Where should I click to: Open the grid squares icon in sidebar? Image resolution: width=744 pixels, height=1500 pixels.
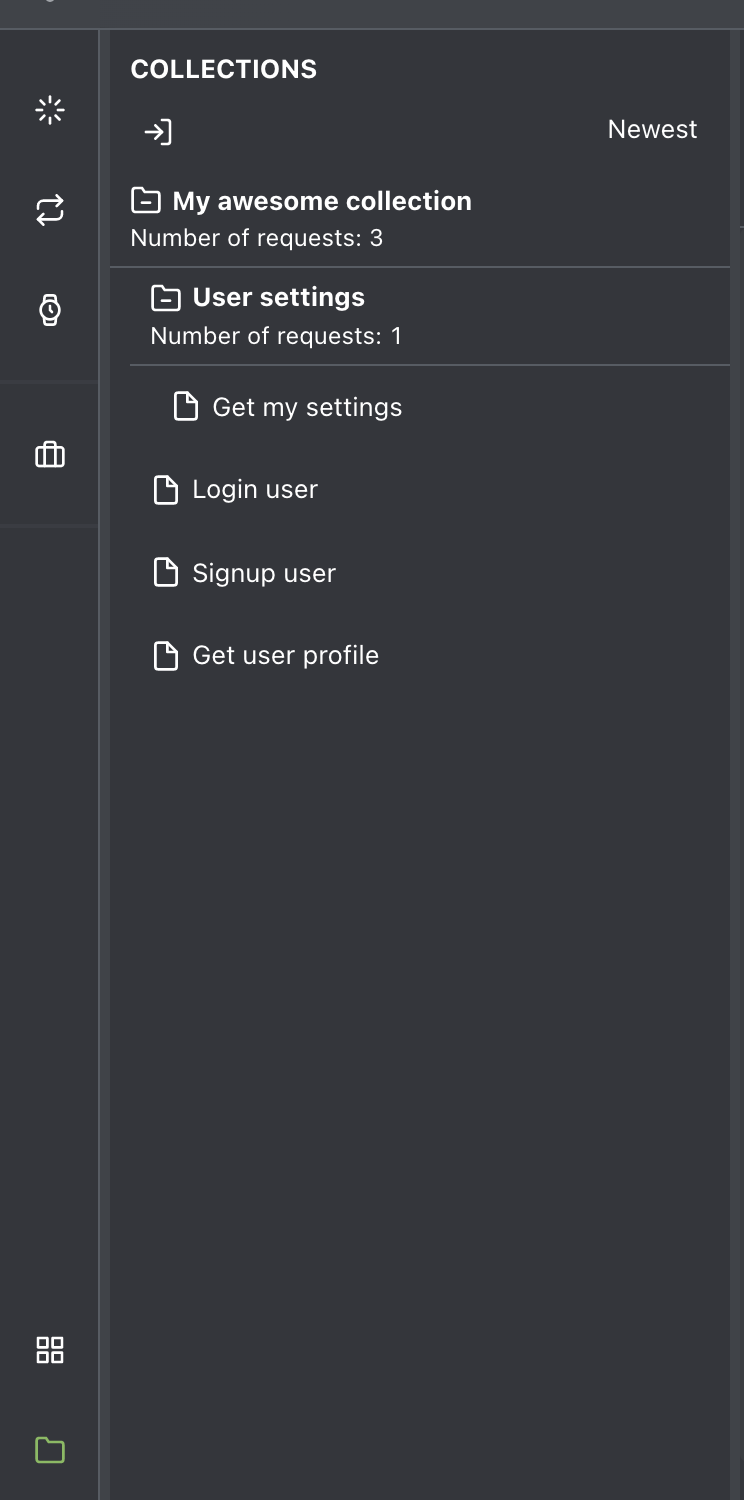[x=49, y=1350]
